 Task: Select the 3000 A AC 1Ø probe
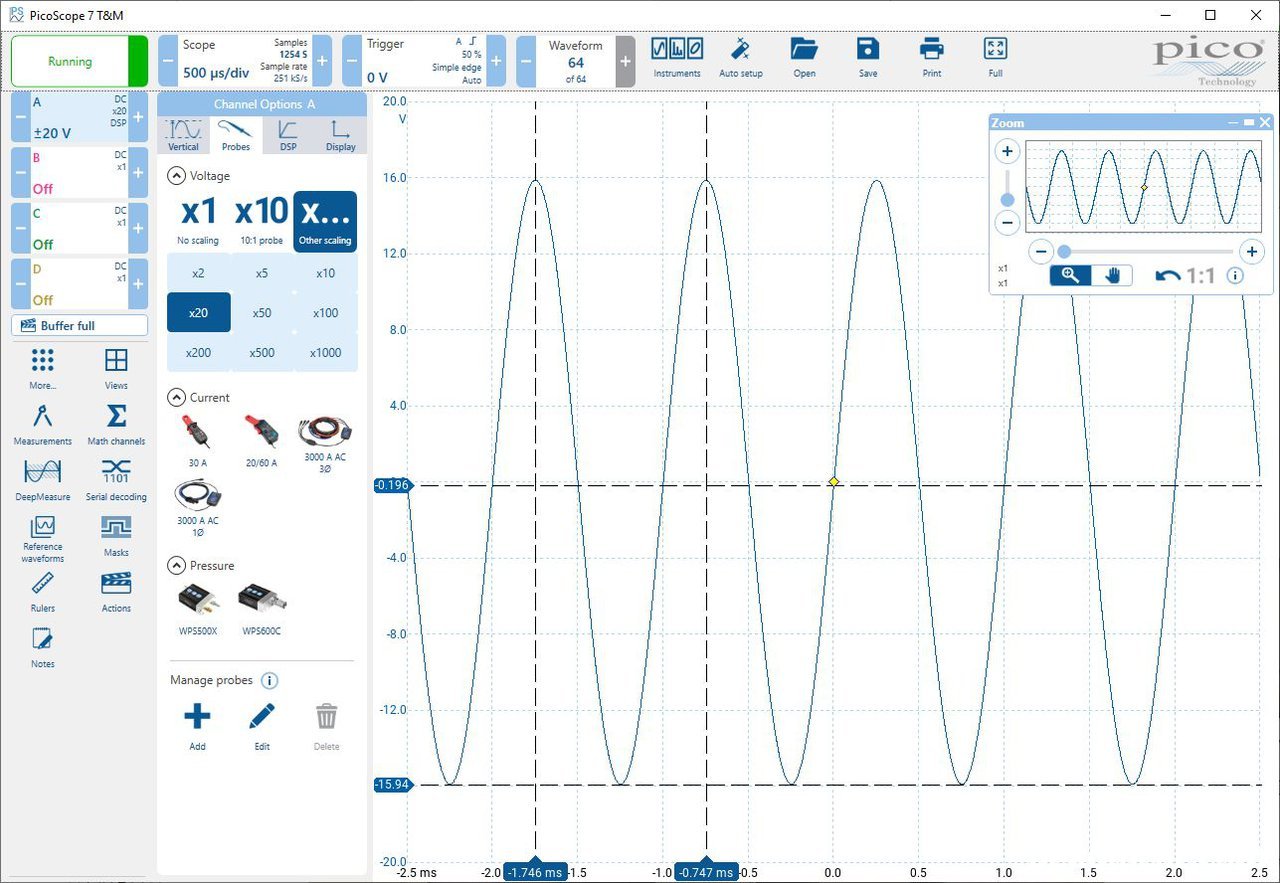pos(198,509)
